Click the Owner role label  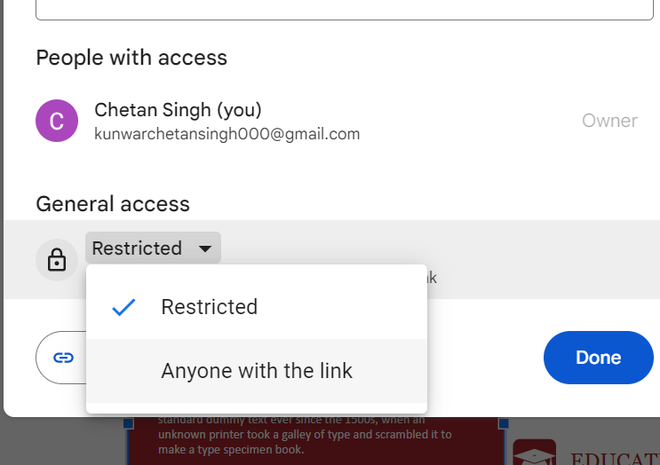pyautogui.click(x=609, y=121)
